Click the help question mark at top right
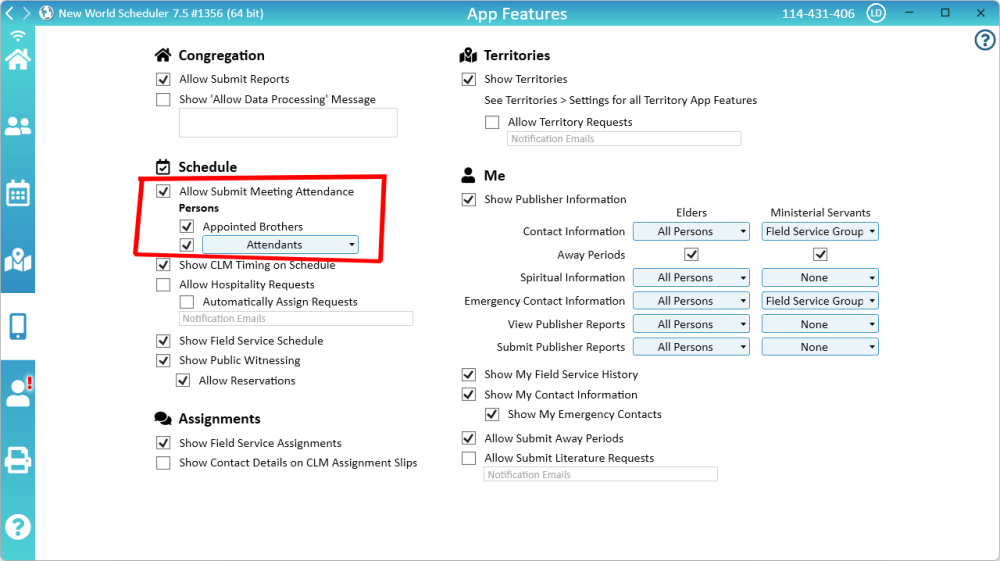The width and height of the screenshot is (1000, 561). [x=984, y=40]
